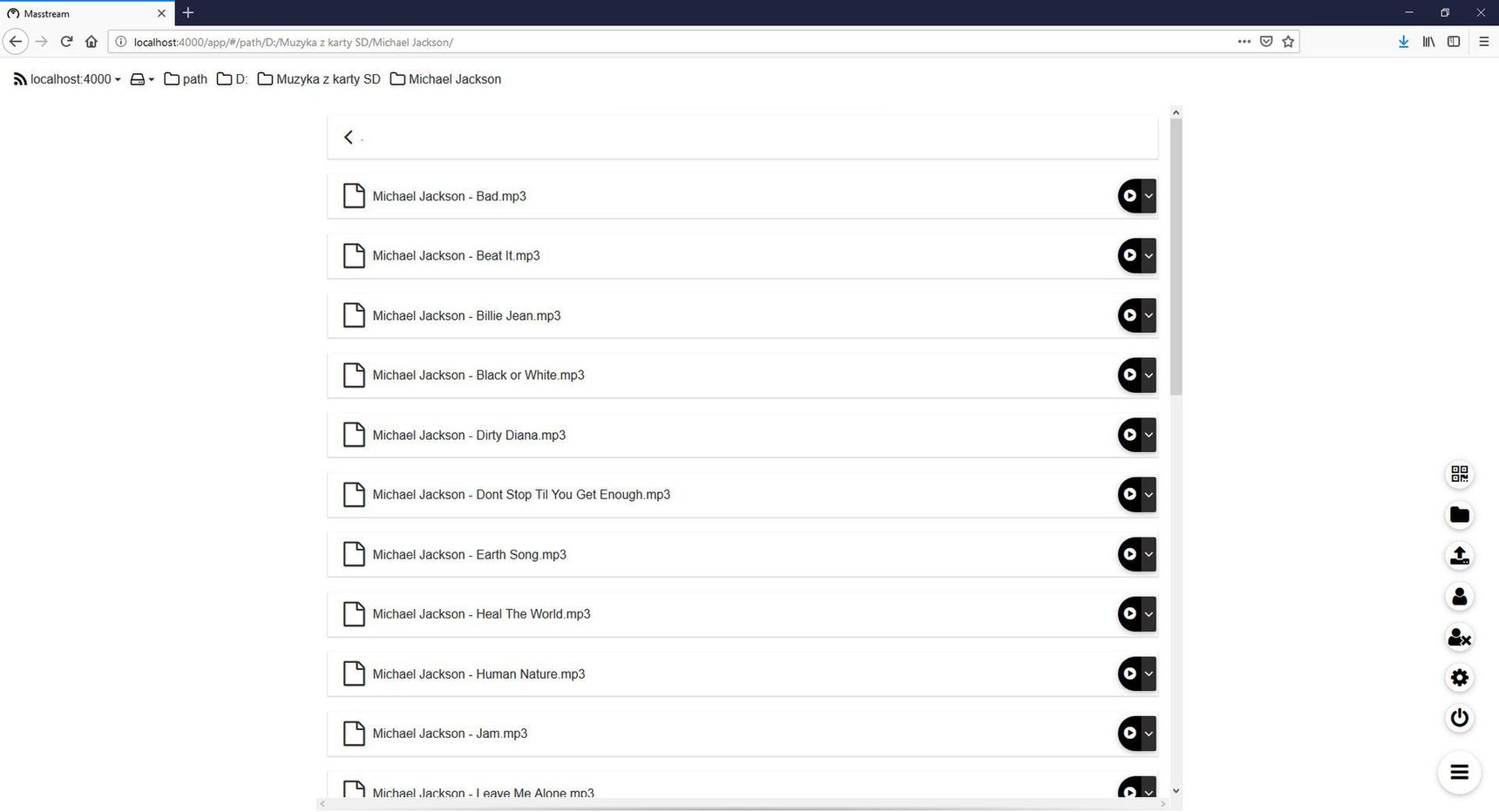
Task: Open chevron menu for Earth Song.mp3
Action: (x=1149, y=554)
